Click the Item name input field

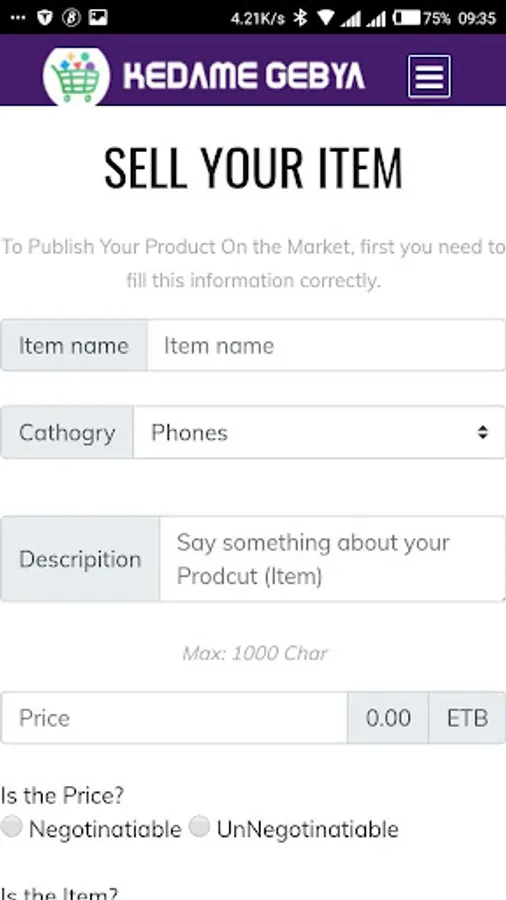pos(326,345)
